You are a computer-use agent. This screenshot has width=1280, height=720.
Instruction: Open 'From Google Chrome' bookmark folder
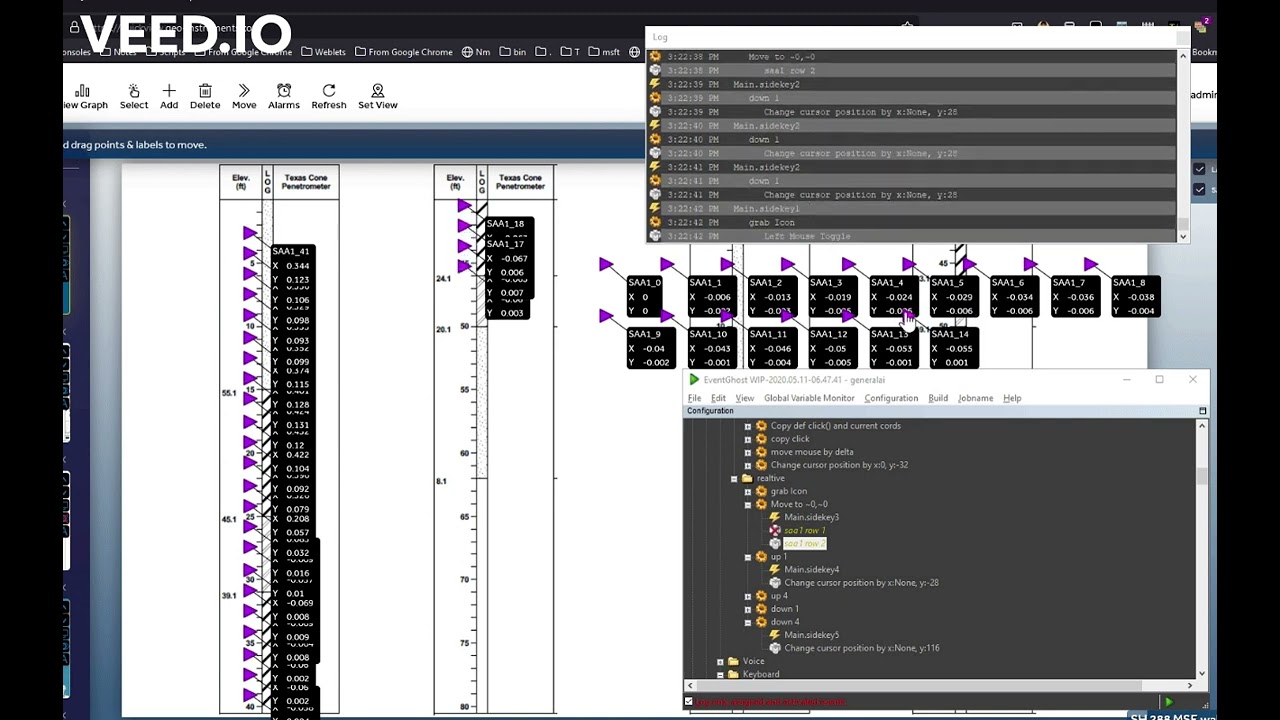[404, 52]
